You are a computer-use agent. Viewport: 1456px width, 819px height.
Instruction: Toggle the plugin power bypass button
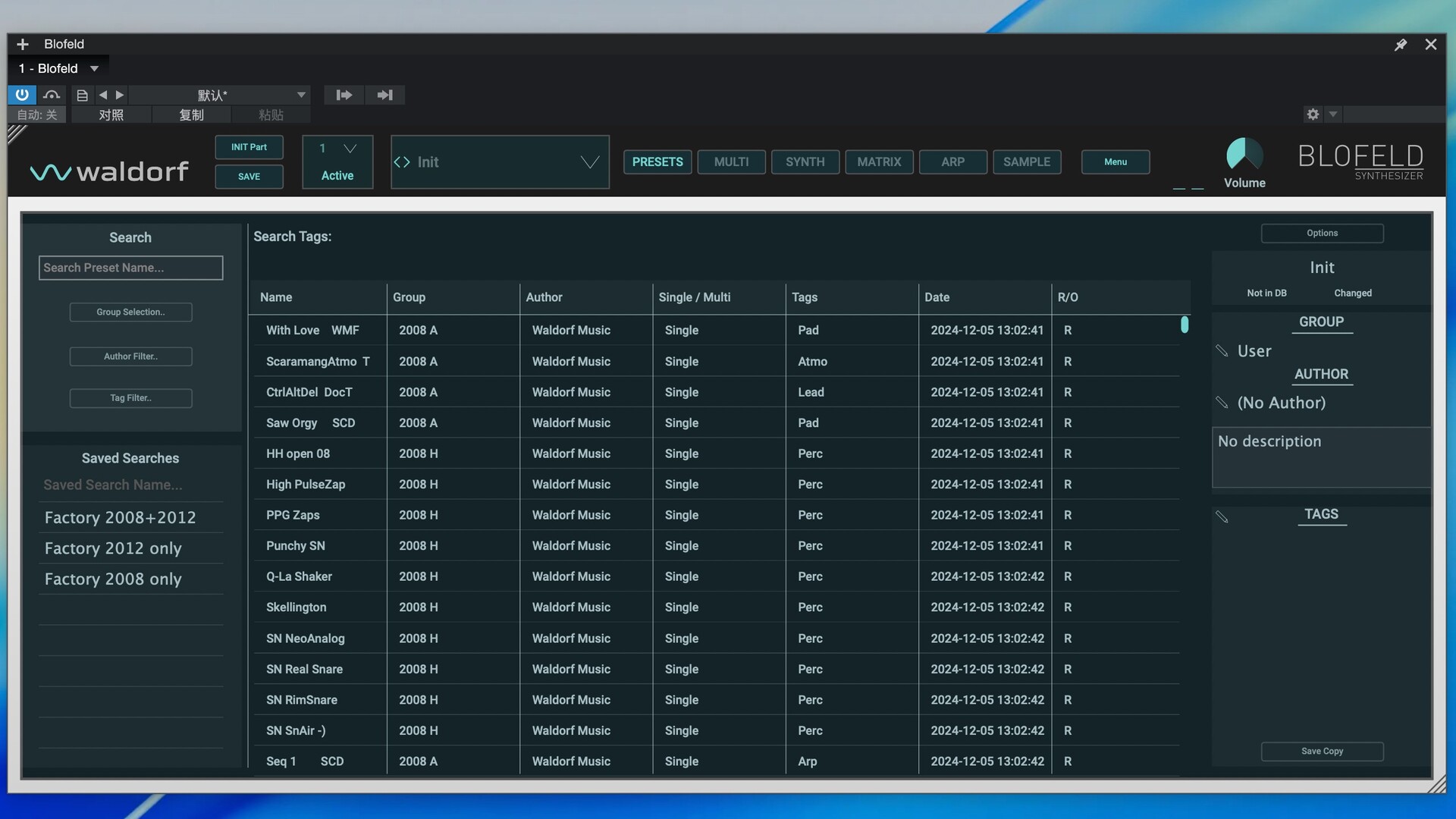coord(22,95)
